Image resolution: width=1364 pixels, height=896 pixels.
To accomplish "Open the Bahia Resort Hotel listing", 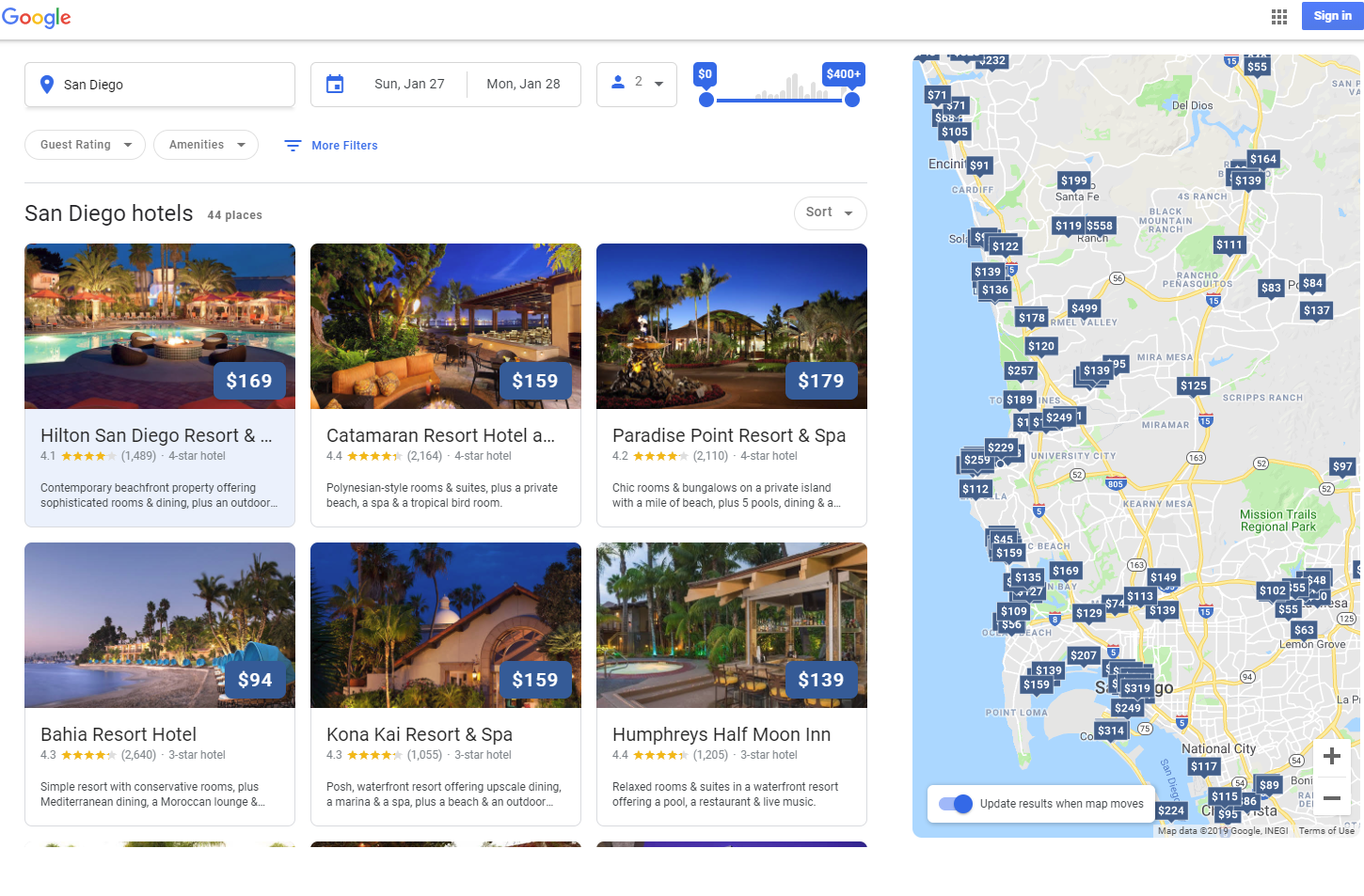I will [119, 734].
